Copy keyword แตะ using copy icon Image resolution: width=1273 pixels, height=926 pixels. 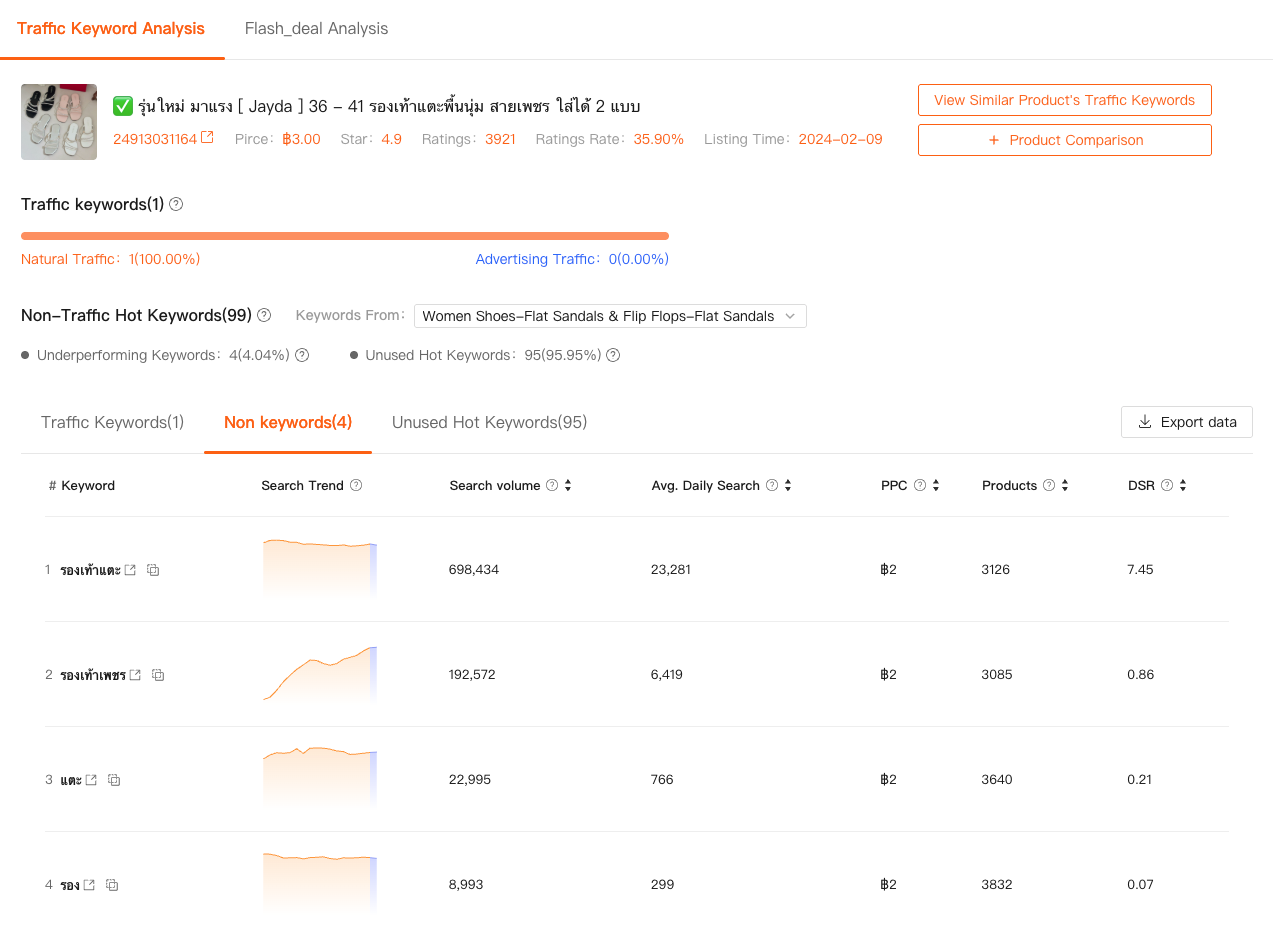114,780
